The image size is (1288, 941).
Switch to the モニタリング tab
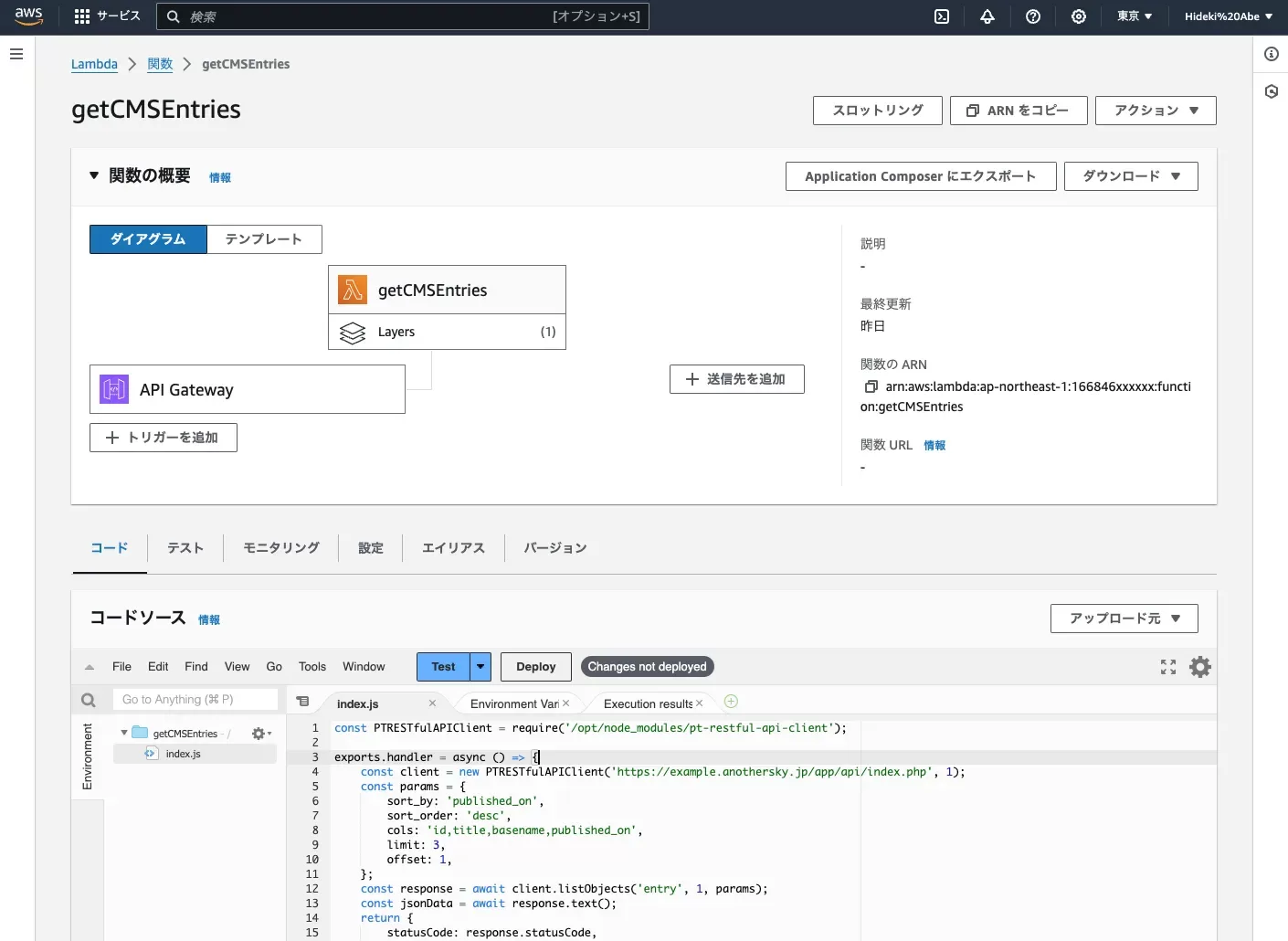point(281,548)
